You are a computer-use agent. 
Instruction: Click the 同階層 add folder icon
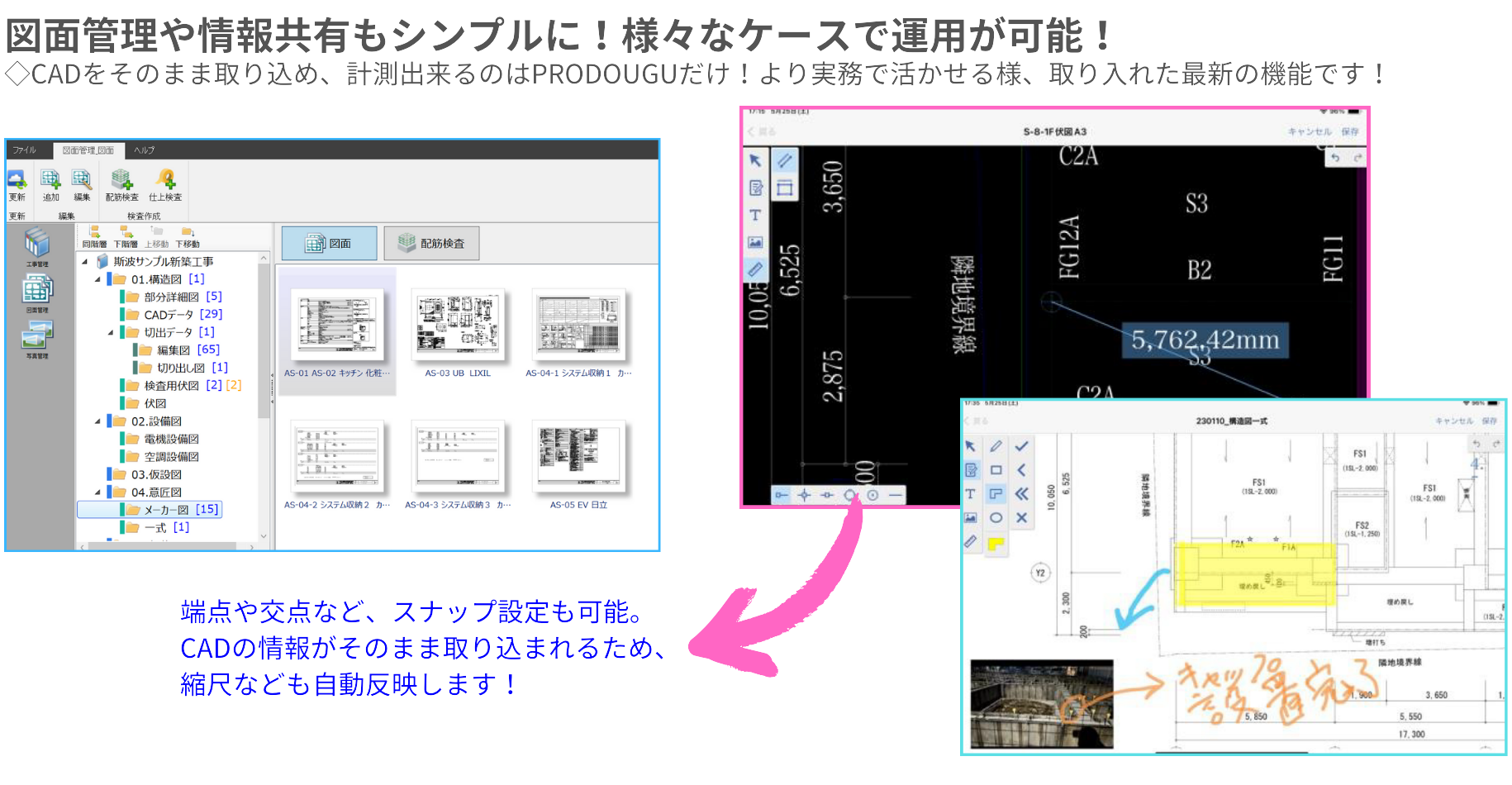pyautogui.click(x=94, y=231)
